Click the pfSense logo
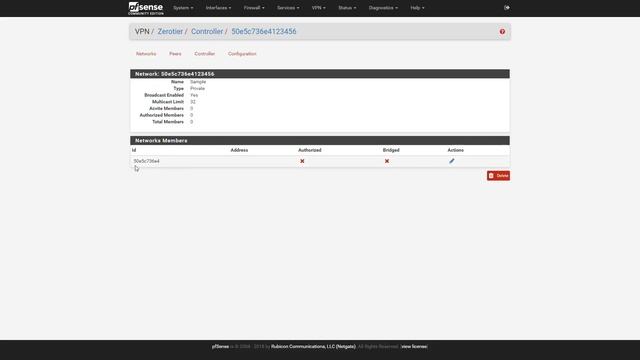This screenshot has width=640, height=360. click(146, 8)
